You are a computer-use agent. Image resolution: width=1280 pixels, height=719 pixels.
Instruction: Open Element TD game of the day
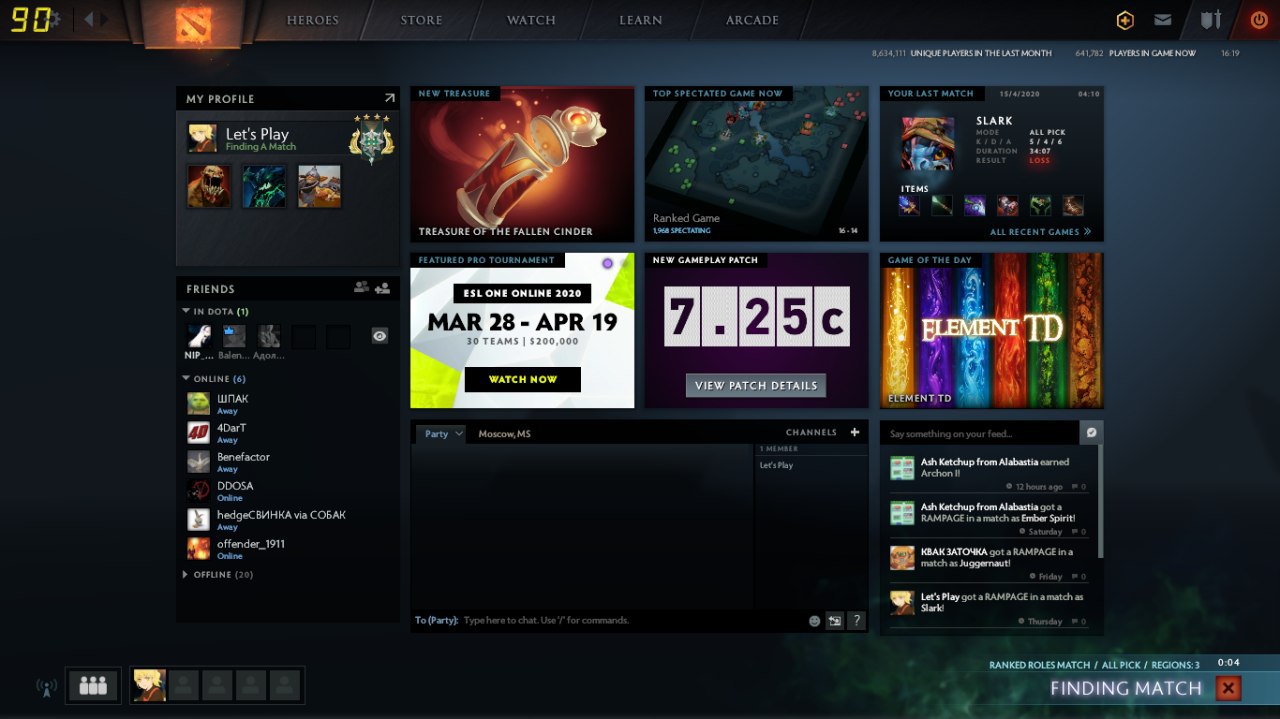992,330
